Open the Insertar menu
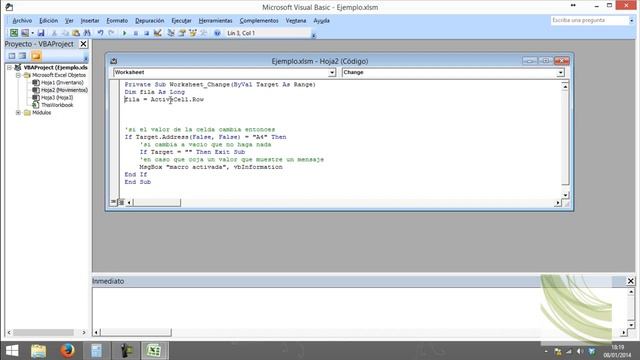 point(90,20)
